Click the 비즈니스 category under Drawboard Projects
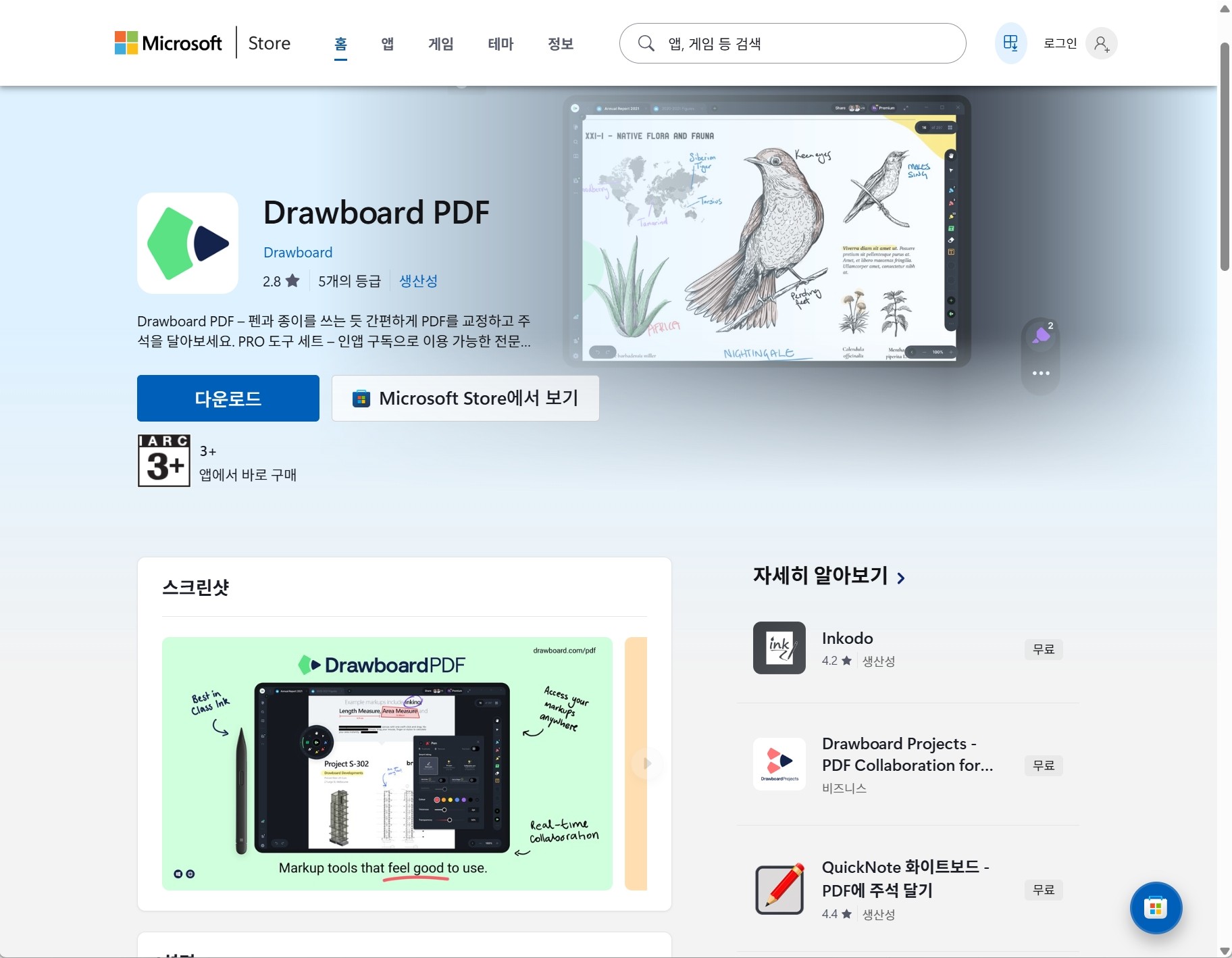 [x=844, y=788]
